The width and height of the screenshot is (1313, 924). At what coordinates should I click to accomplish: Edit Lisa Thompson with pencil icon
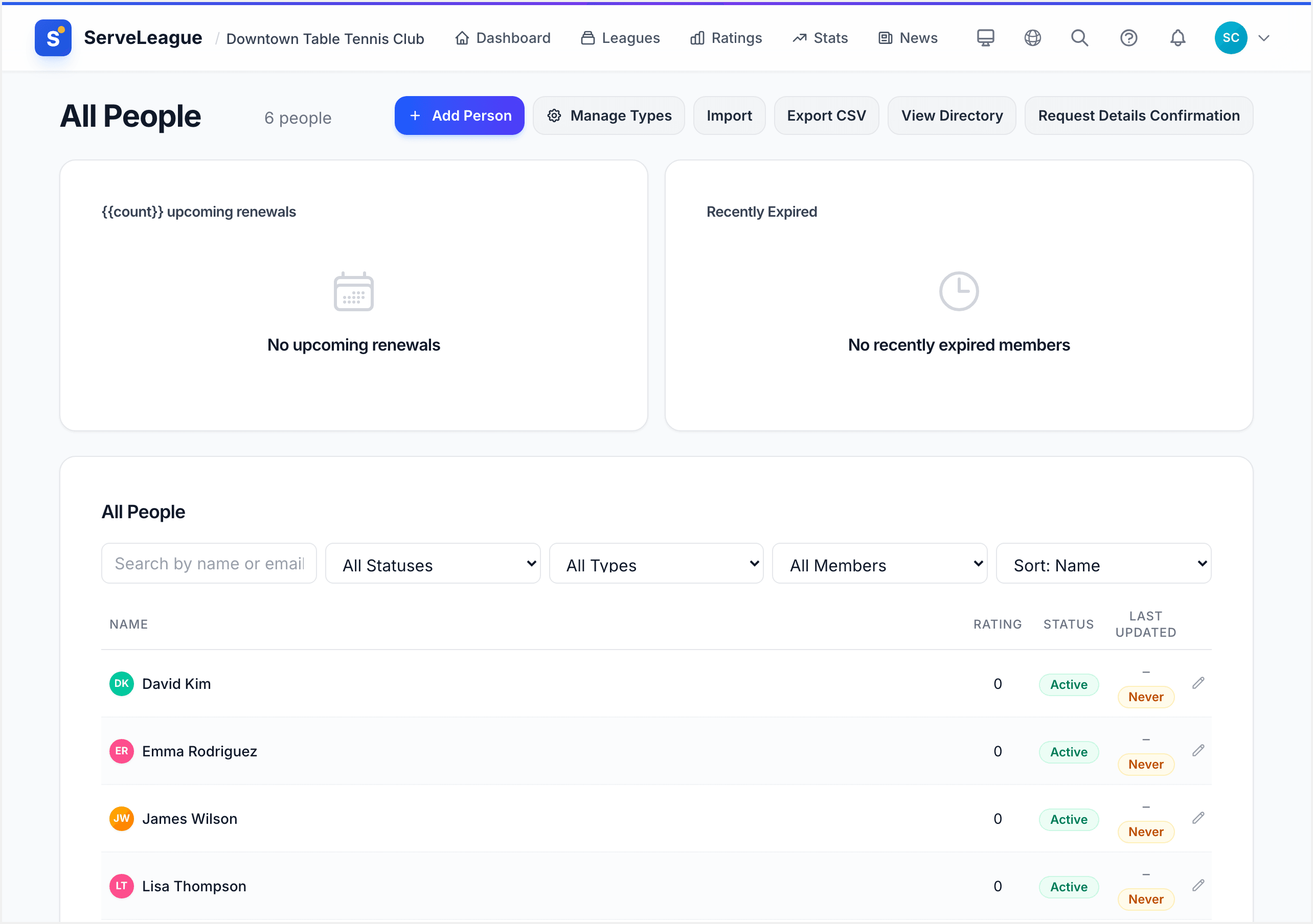click(1198, 885)
